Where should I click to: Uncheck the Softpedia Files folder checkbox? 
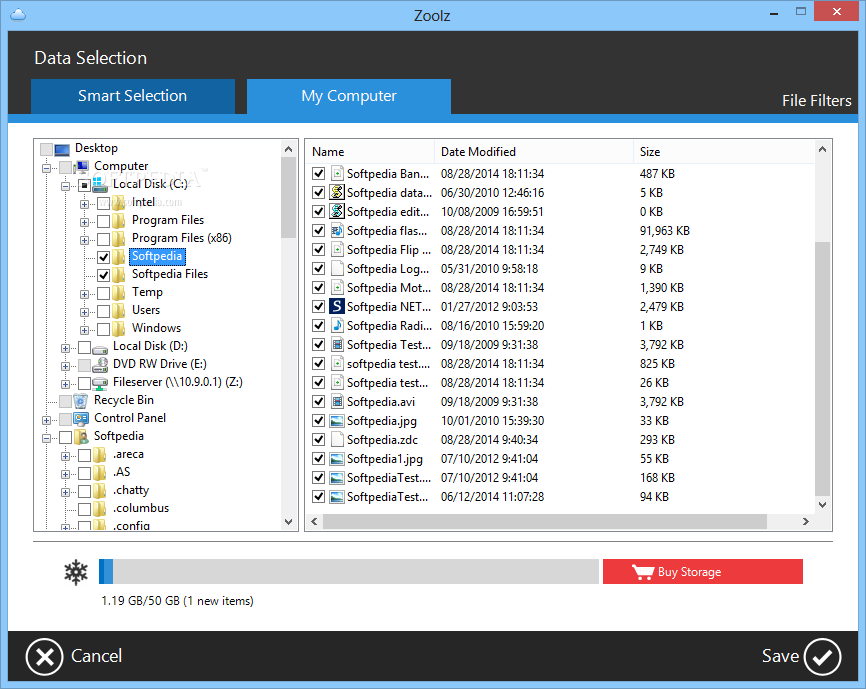(x=103, y=275)
